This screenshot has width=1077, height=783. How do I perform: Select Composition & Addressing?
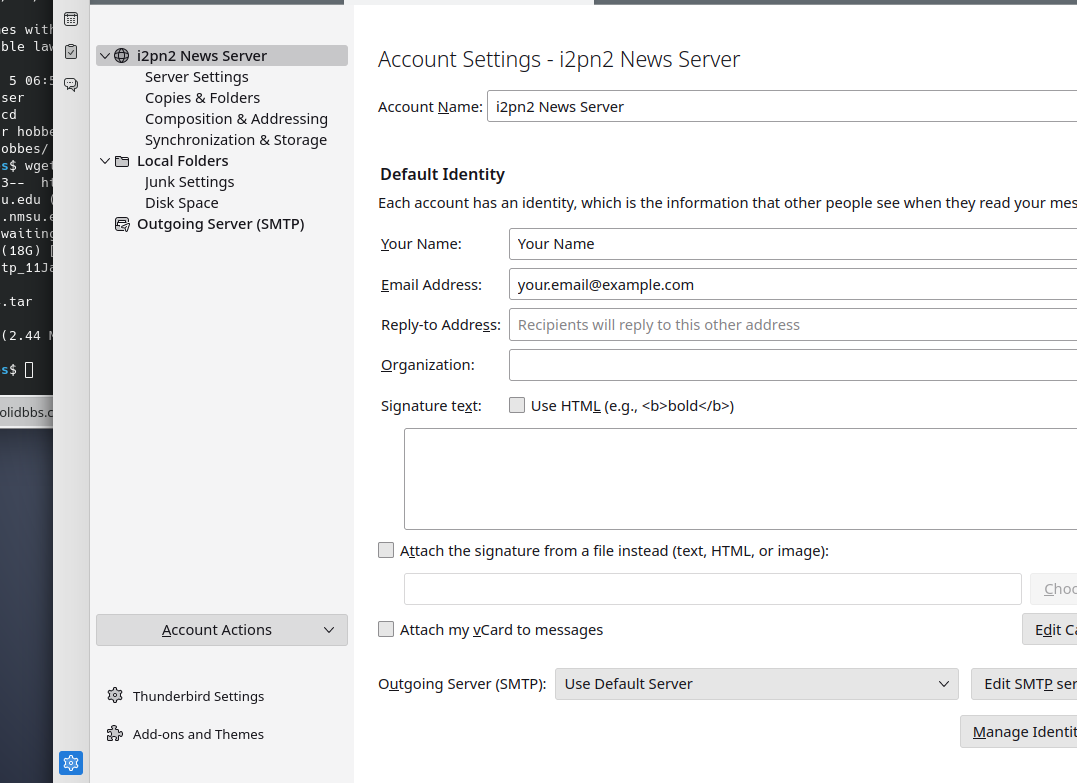[236, 119]
